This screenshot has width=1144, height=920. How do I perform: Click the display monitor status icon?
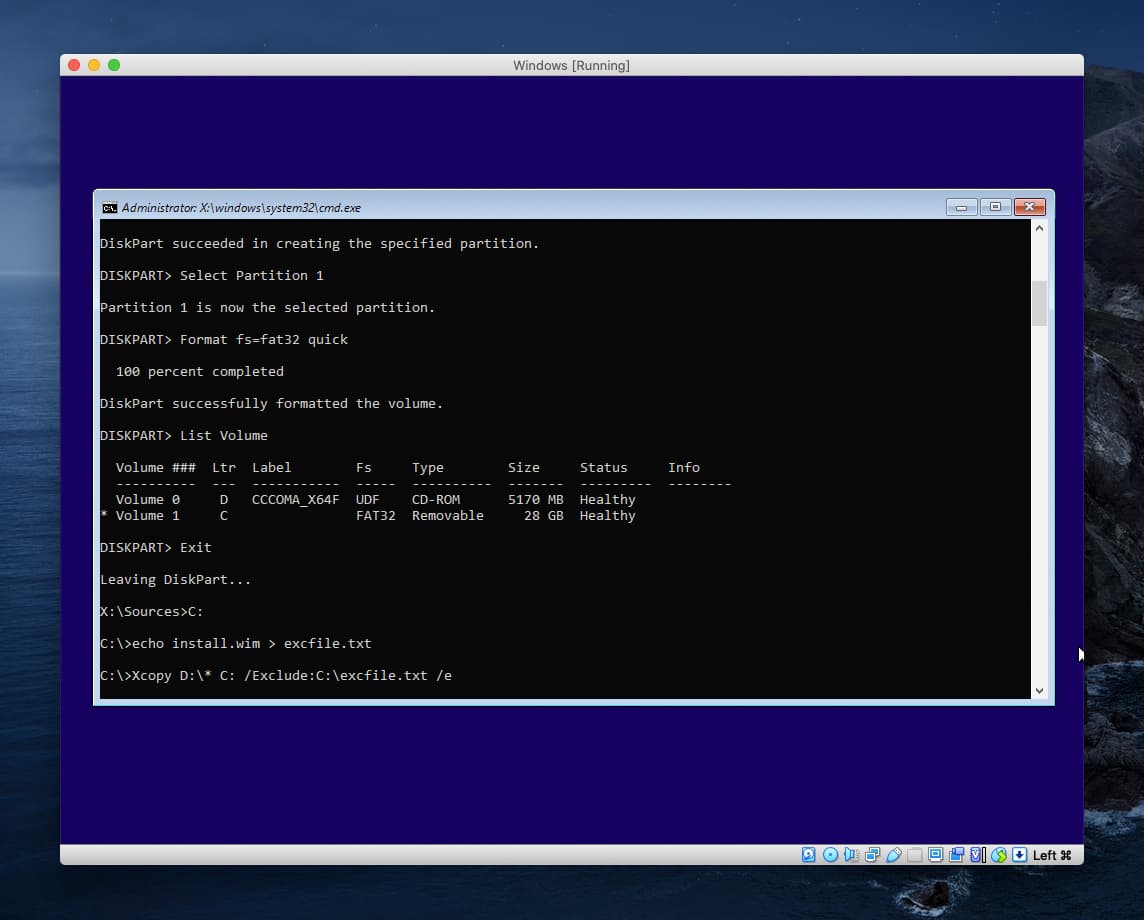click(935, 855)
